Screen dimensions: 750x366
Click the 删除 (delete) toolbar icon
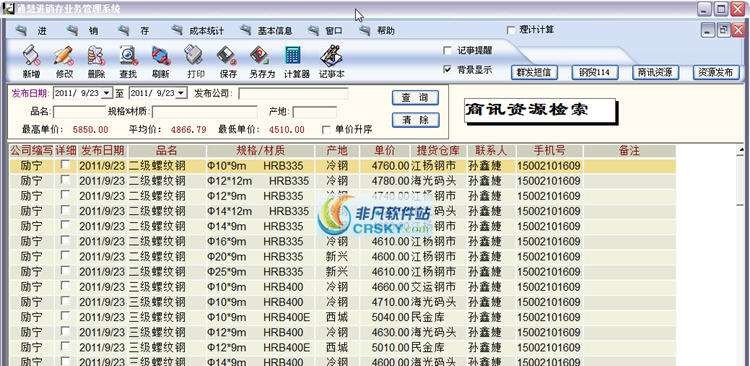click(x=96, y=56)
